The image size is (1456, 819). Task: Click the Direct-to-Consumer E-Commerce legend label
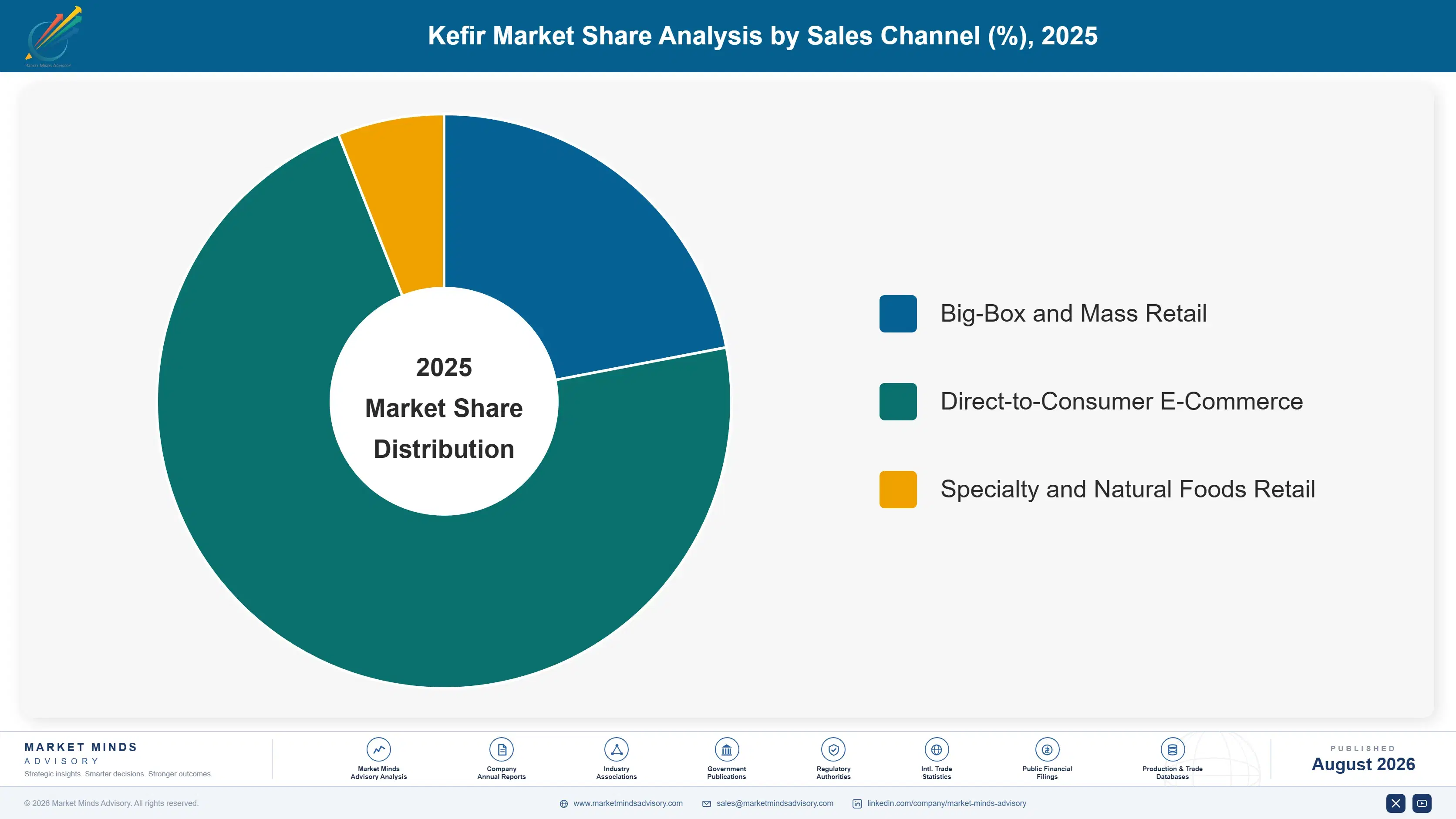pyautogui.click(x=1122, y=402)
